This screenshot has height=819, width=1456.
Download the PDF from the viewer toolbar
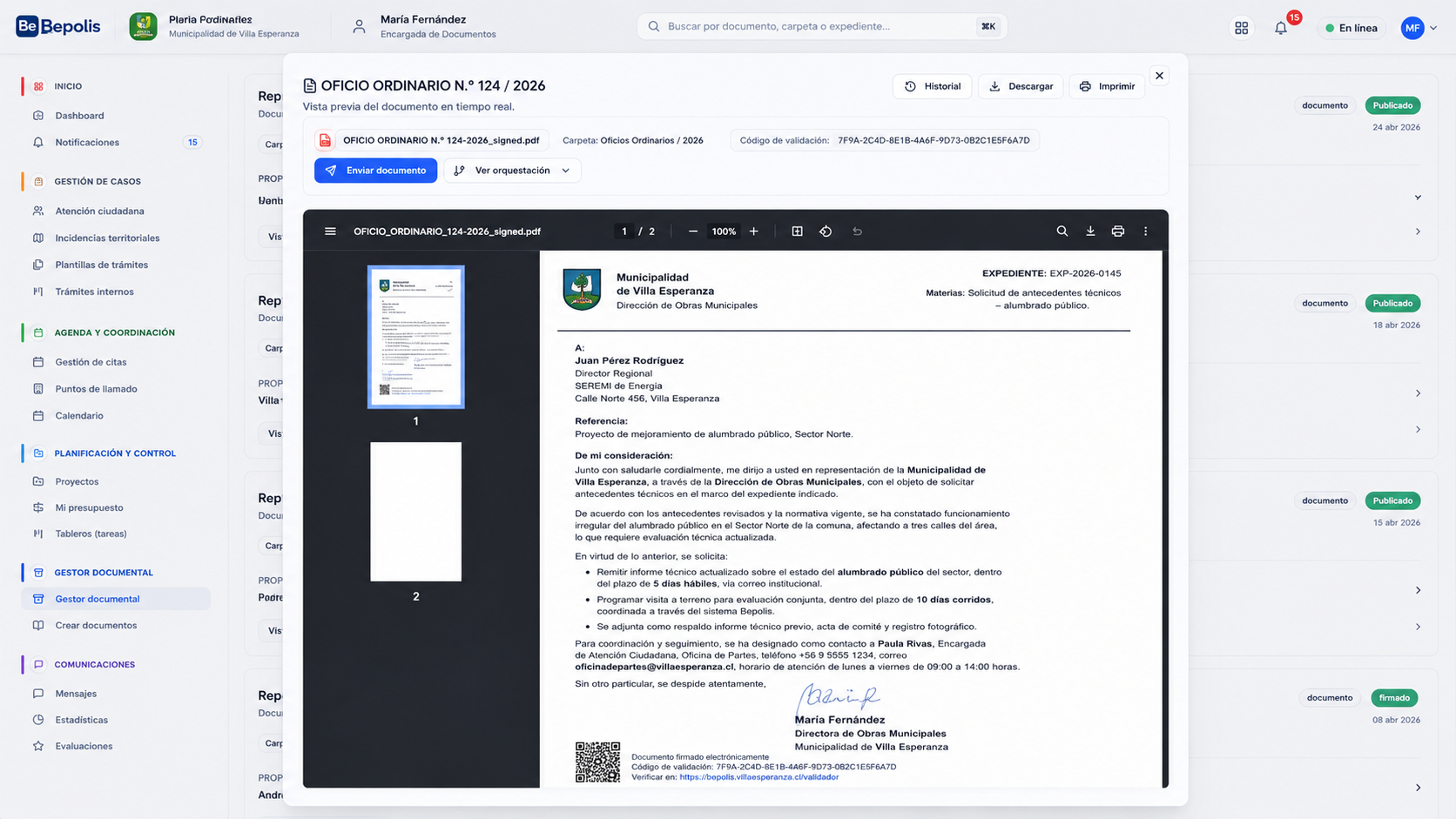[1090, 232]
